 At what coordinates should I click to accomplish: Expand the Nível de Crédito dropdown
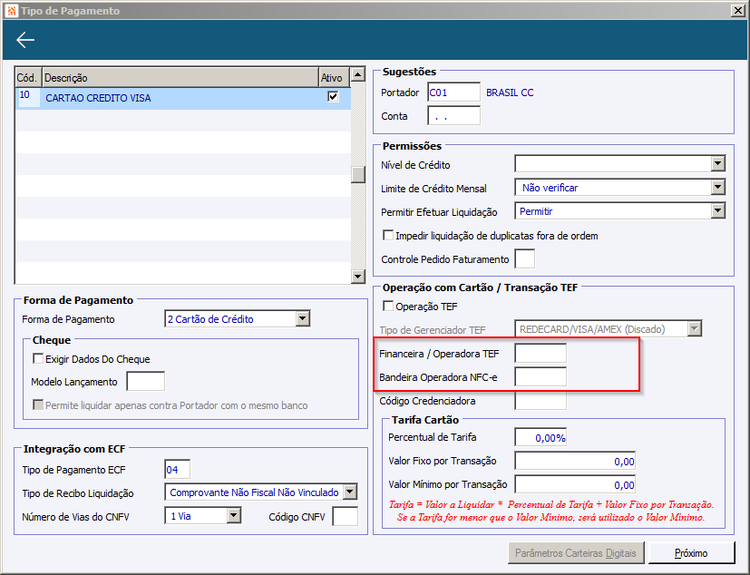coord(717,164)
